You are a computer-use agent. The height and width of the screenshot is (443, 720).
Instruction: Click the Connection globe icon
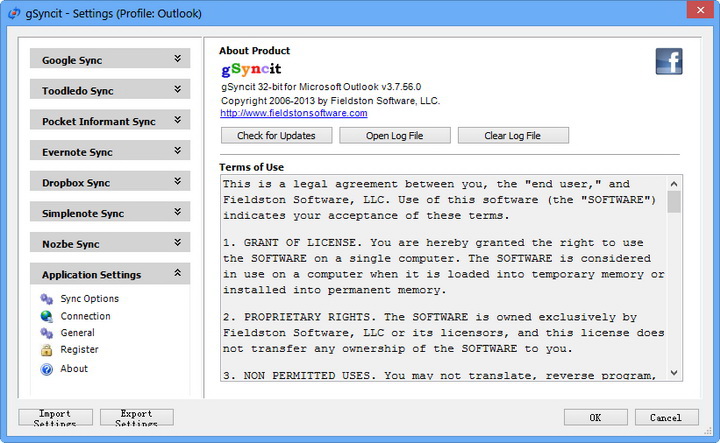(47, 316)
